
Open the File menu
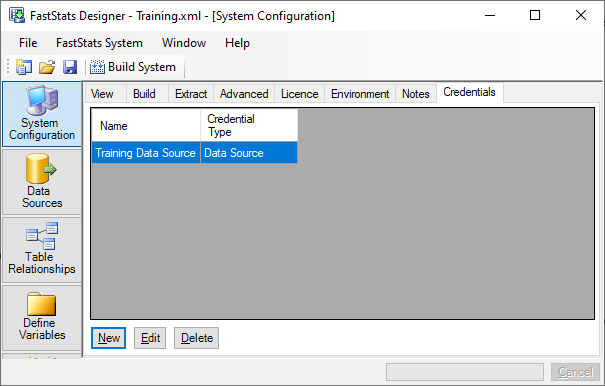tap(28, 43)
